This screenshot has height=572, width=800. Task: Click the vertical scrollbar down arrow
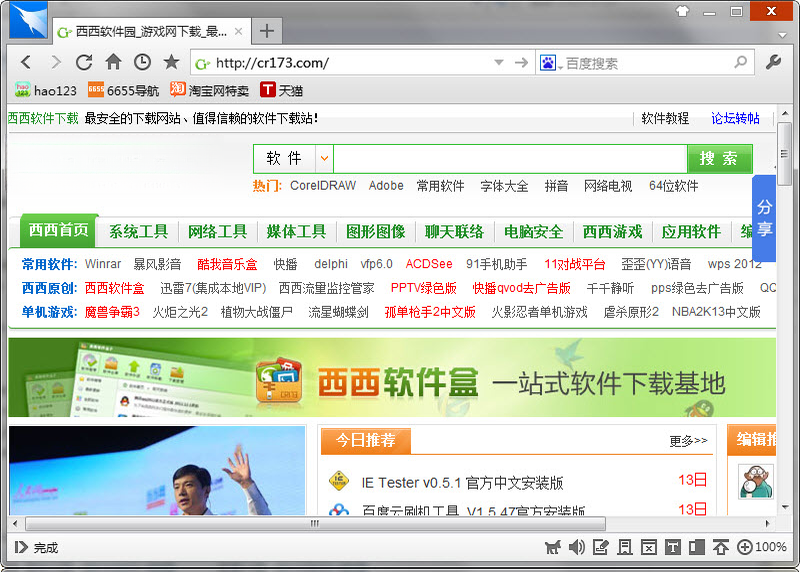[x=785, y=507]
